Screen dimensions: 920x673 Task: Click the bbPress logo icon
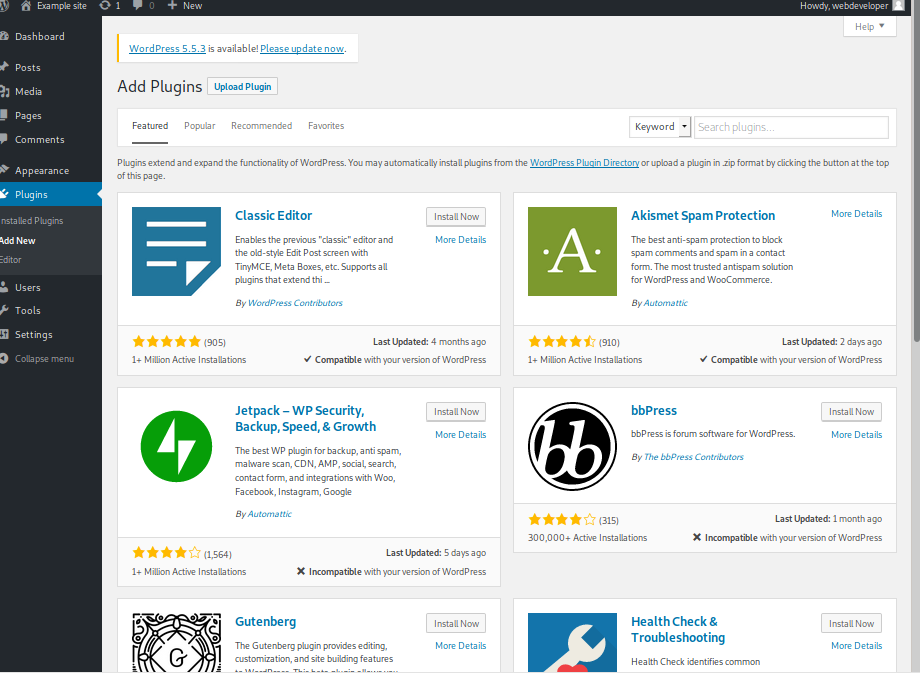(572, 446)
